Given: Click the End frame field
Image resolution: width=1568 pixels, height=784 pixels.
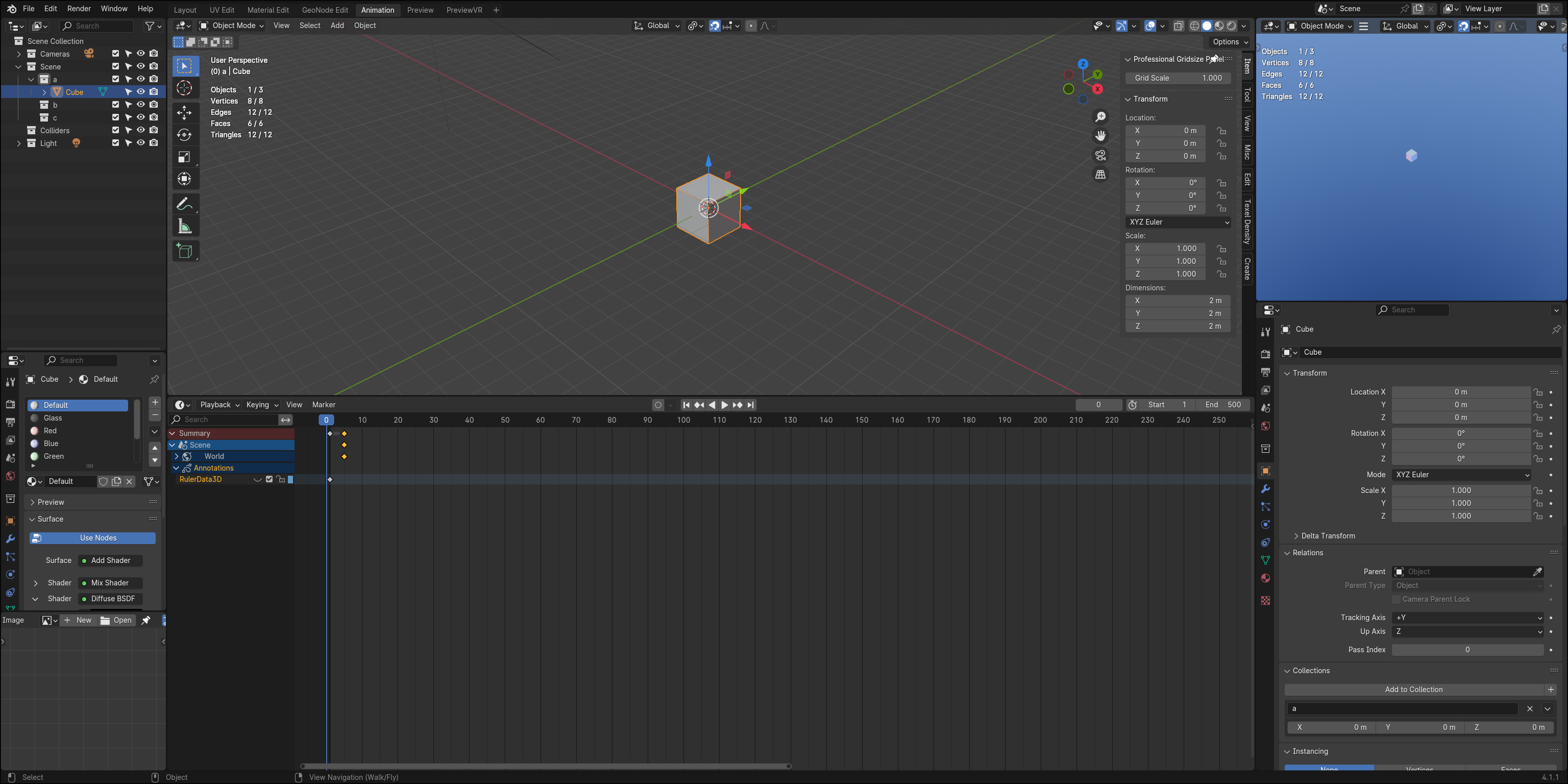Looking at the screenshot, I should 1222,405.
